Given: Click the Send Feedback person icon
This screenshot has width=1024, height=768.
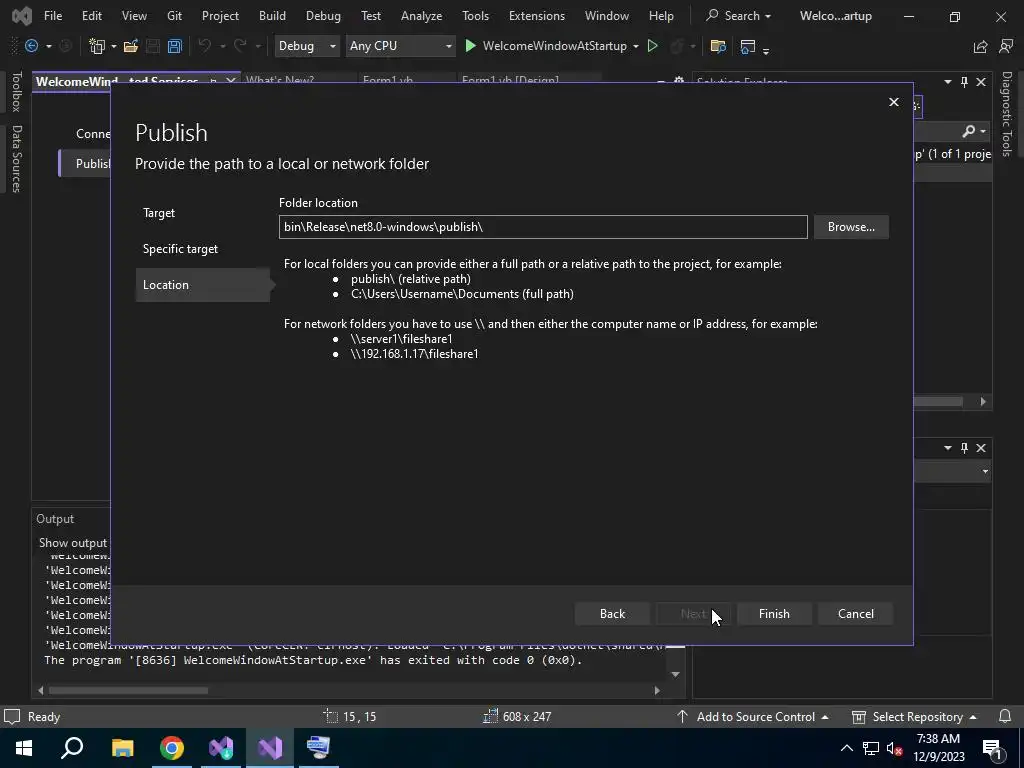Looking at the screenshot, I should [x=1006, y=46].
